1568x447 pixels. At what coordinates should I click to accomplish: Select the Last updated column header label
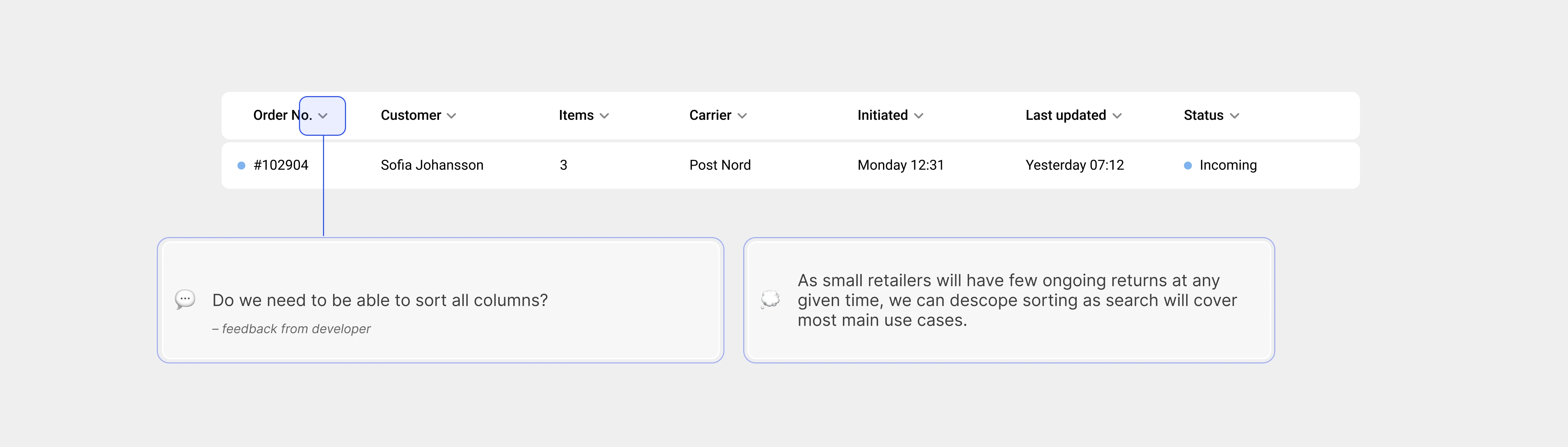click(x=1065, y=115)
